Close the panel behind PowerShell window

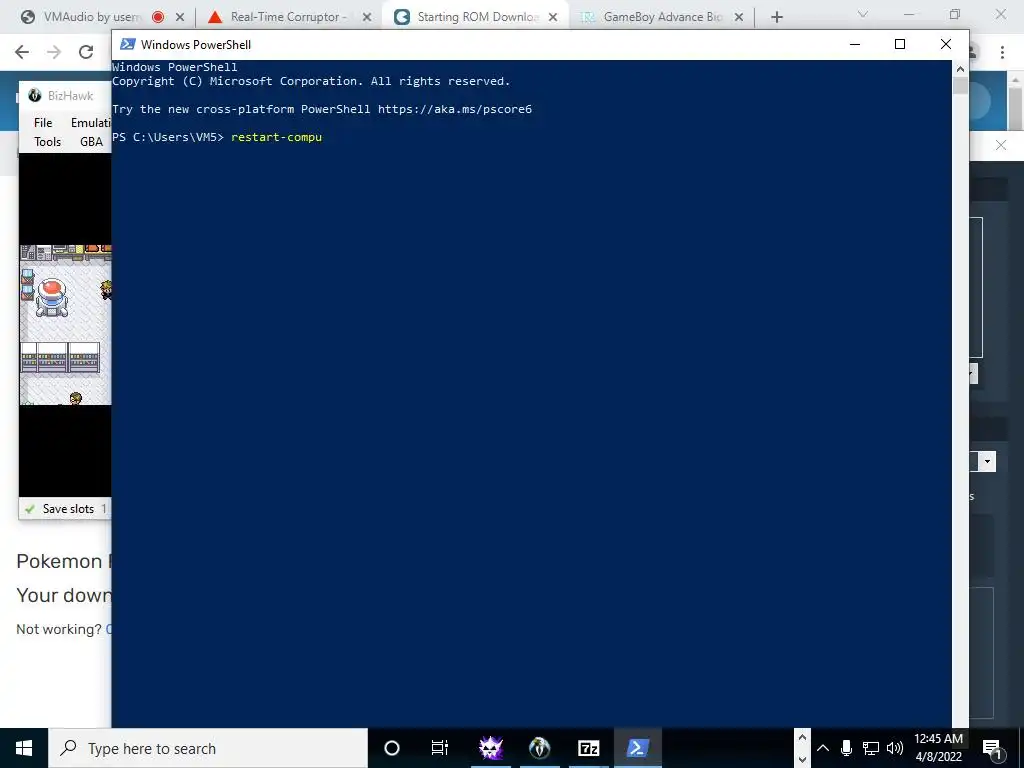point(1001,145)
